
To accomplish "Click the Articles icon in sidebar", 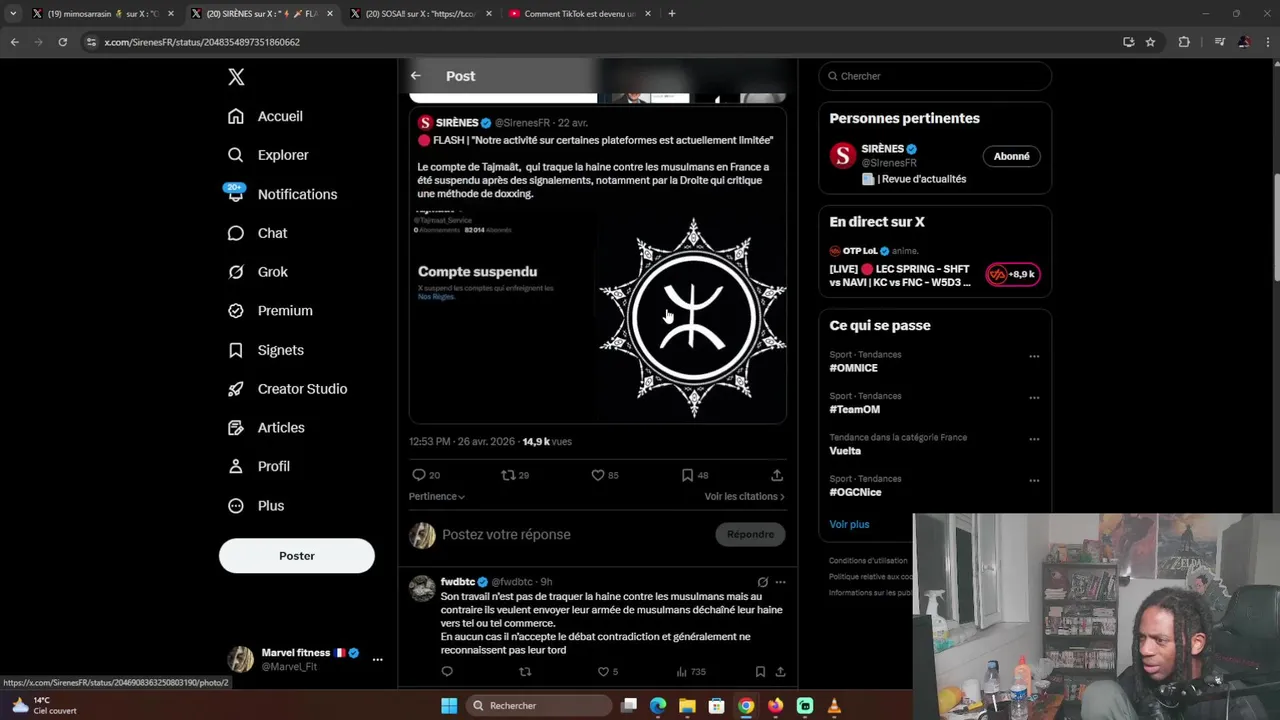I will pos(236,428).
